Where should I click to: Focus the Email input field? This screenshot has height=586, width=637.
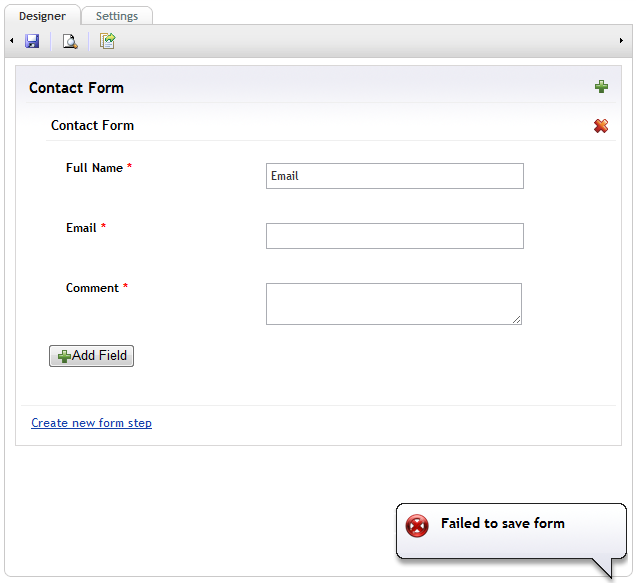pos(395,236)
